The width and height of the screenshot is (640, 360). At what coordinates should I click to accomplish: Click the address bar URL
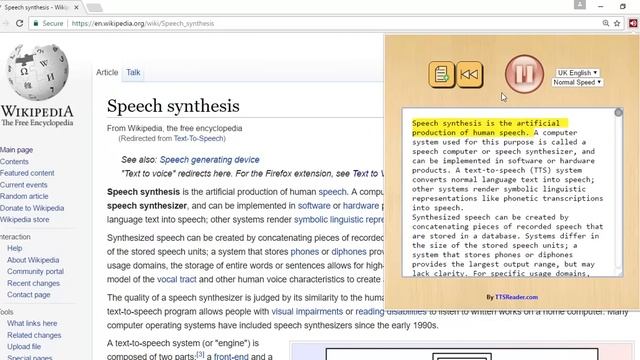pos(143,23)
